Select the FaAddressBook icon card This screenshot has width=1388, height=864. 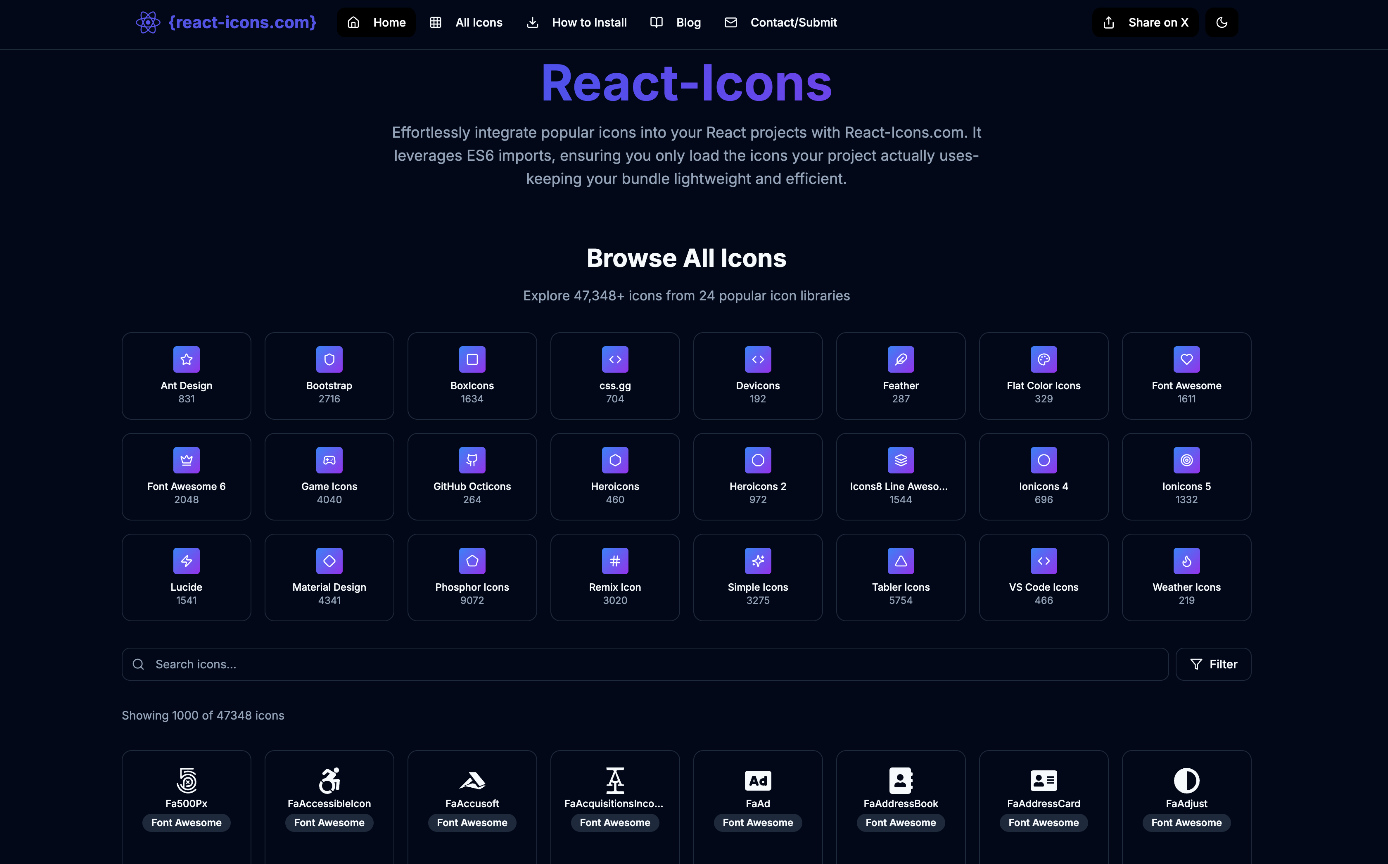tap(901, 807)
